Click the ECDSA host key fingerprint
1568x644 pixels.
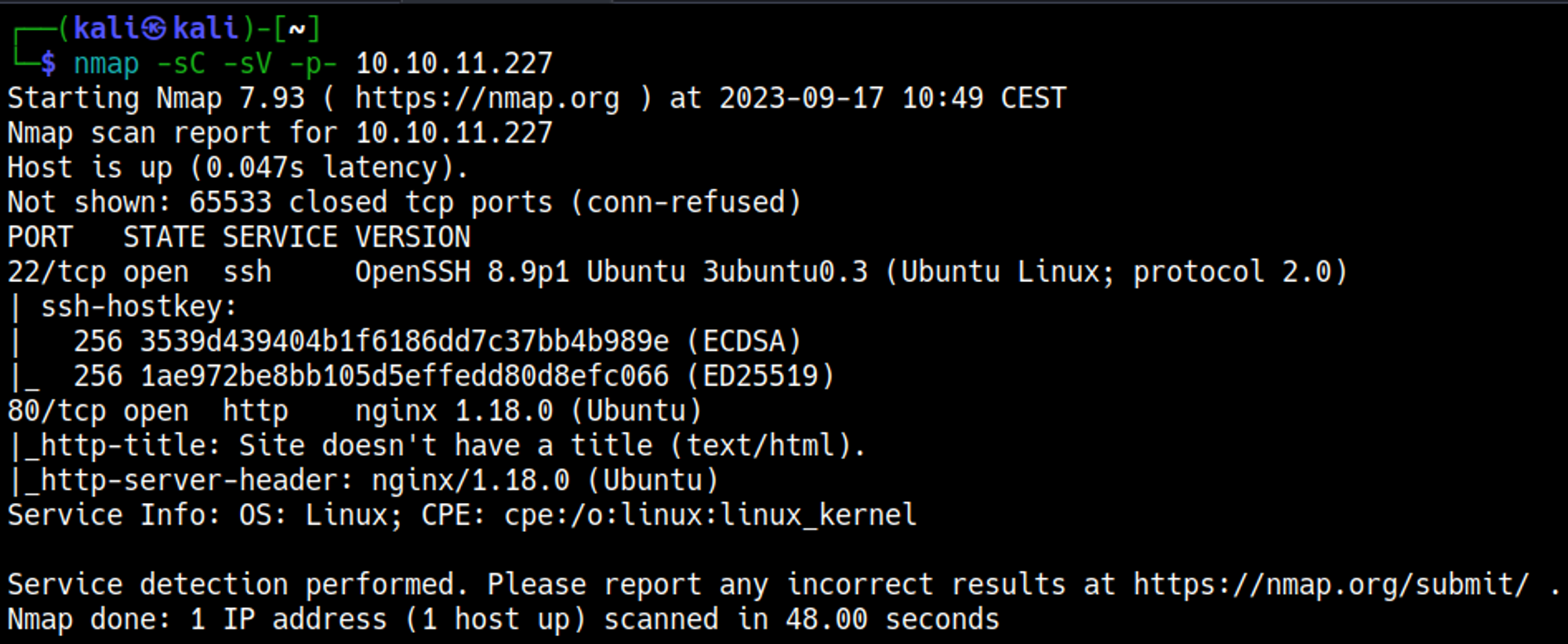[404, 342]
